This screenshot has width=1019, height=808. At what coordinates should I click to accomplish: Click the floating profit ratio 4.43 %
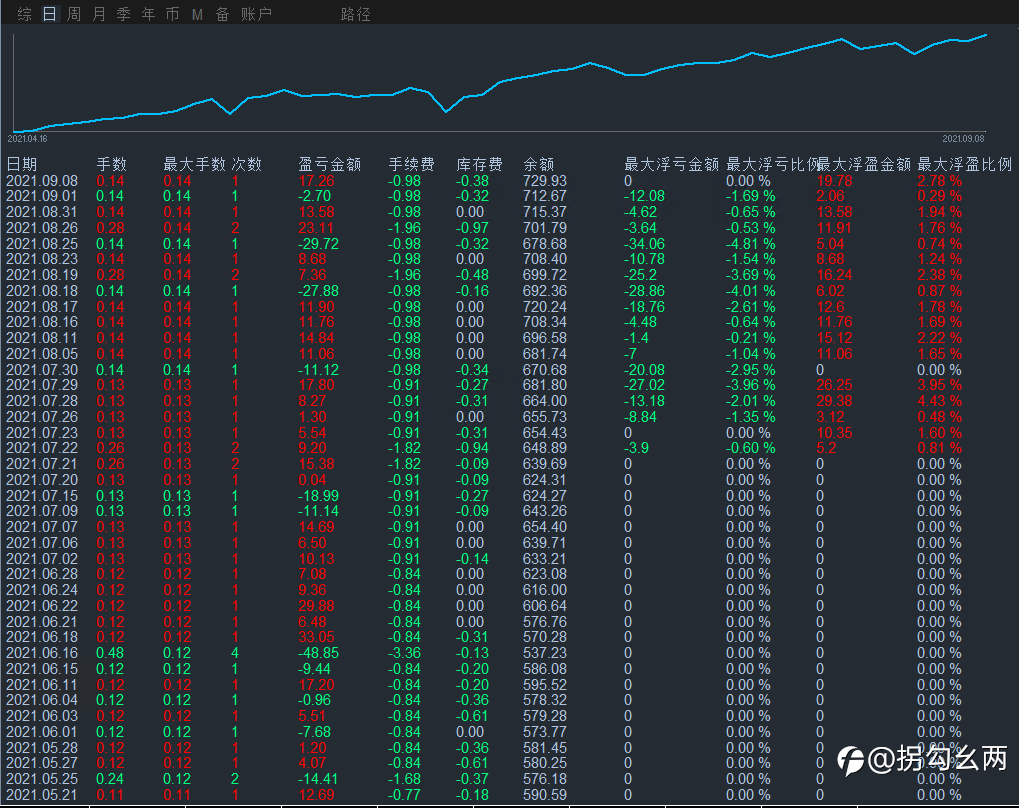(x=940, y=401)
